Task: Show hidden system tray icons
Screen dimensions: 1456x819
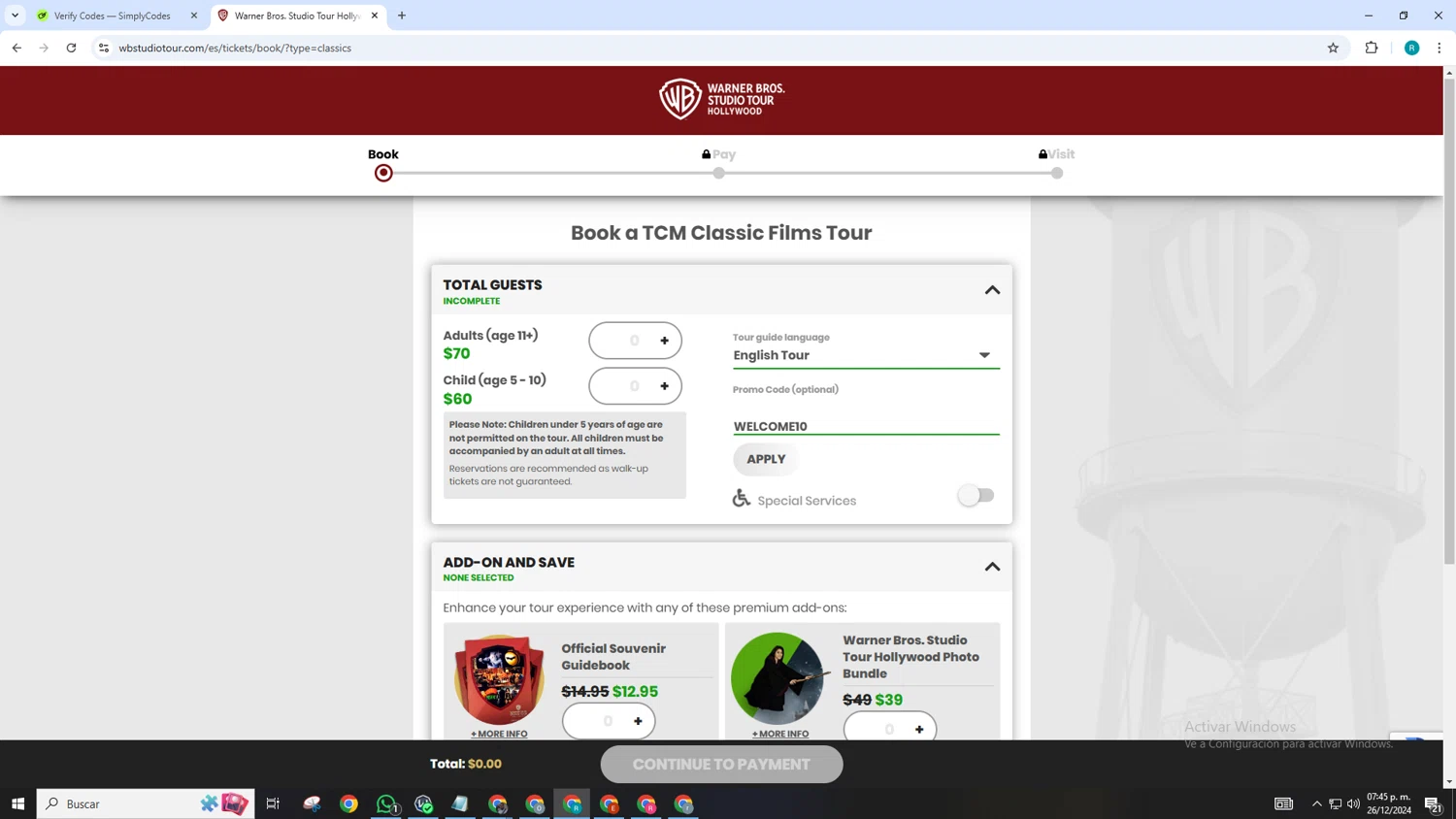Action: coord(1317,803)
